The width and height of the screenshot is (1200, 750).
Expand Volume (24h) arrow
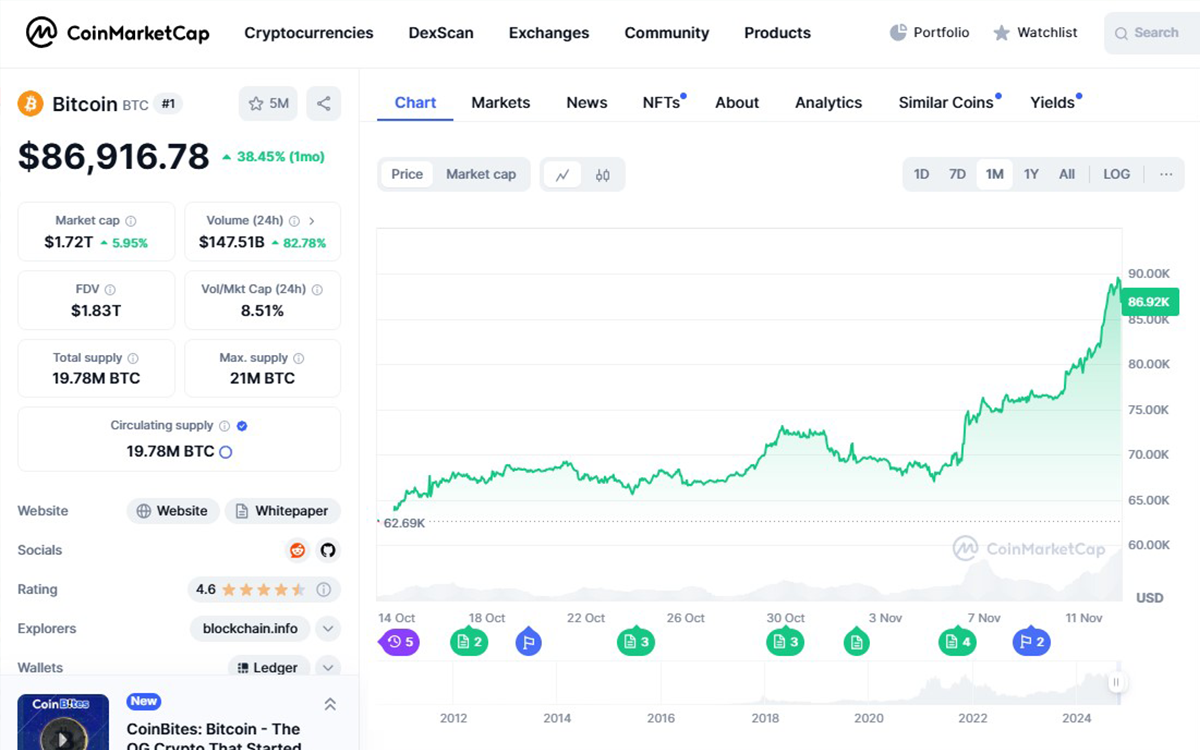point(311,221)
